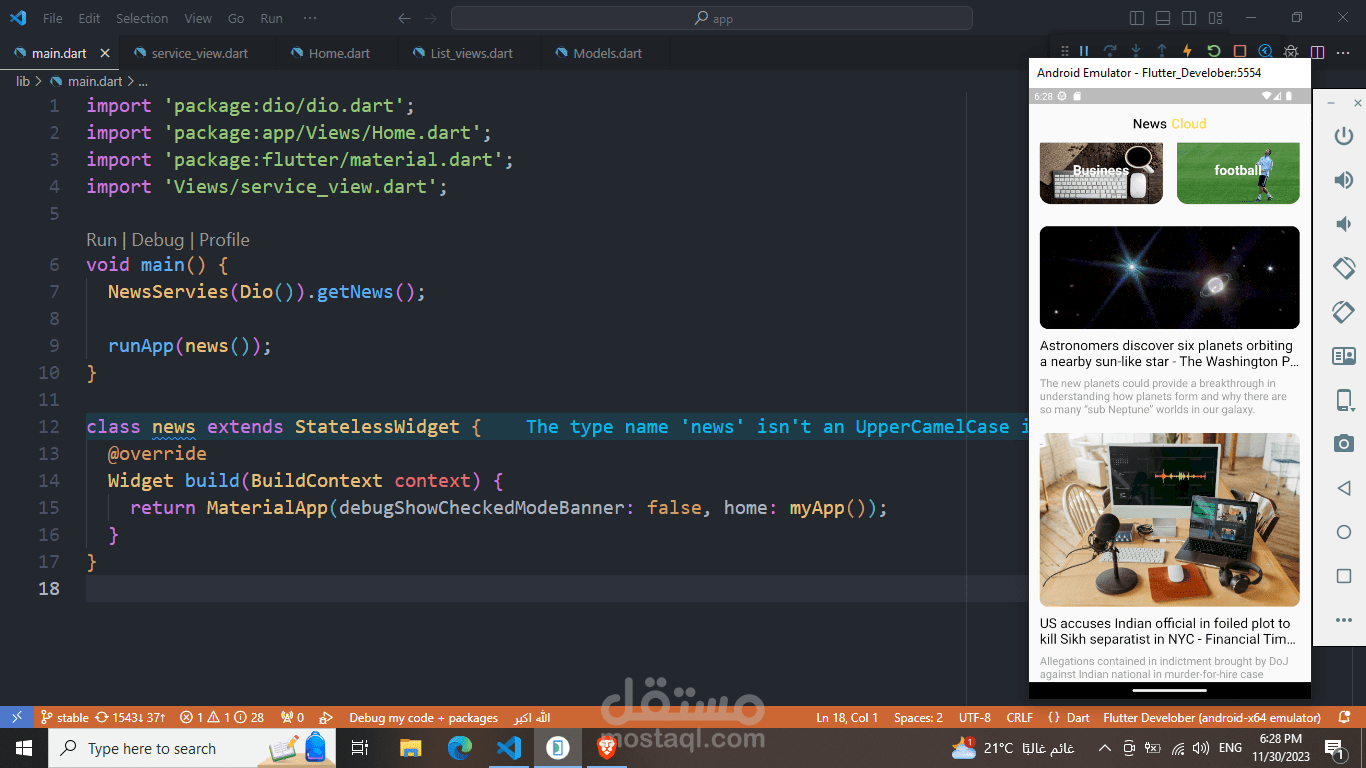1366x768 pixels.
Task: Toggle the secondary side bar layout icon
Action: [x=1189, y=18]
